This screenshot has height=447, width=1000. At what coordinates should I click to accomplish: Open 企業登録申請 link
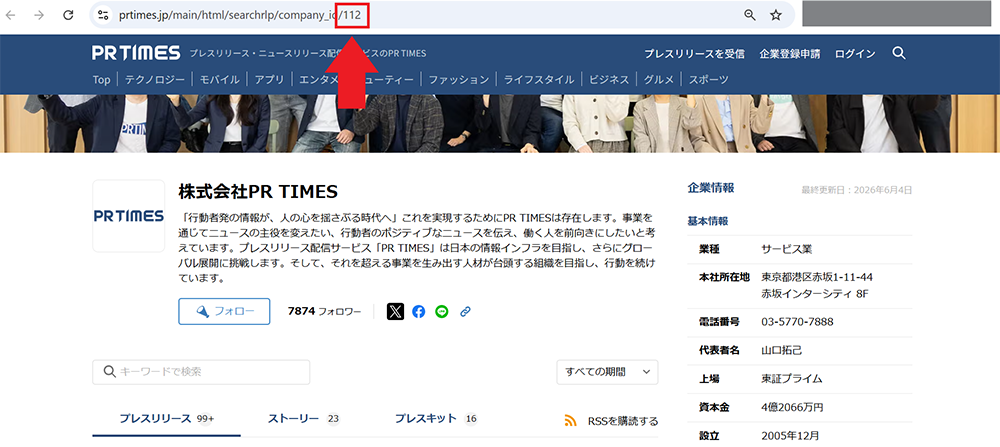pos(790,54)
